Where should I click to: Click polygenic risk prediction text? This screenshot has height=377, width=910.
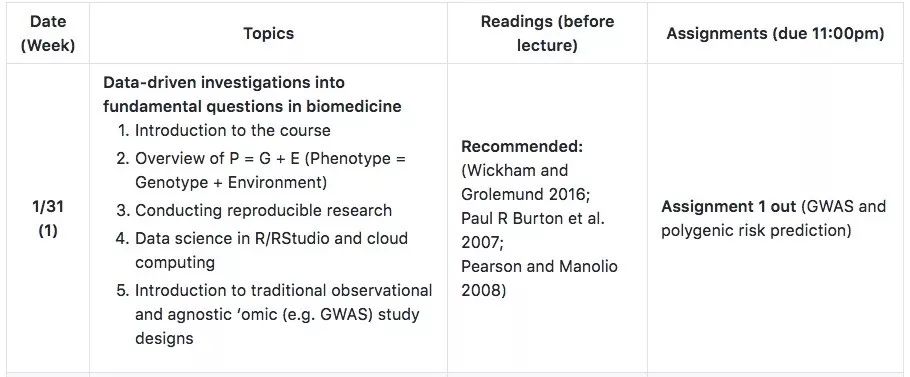coord(756,231)
